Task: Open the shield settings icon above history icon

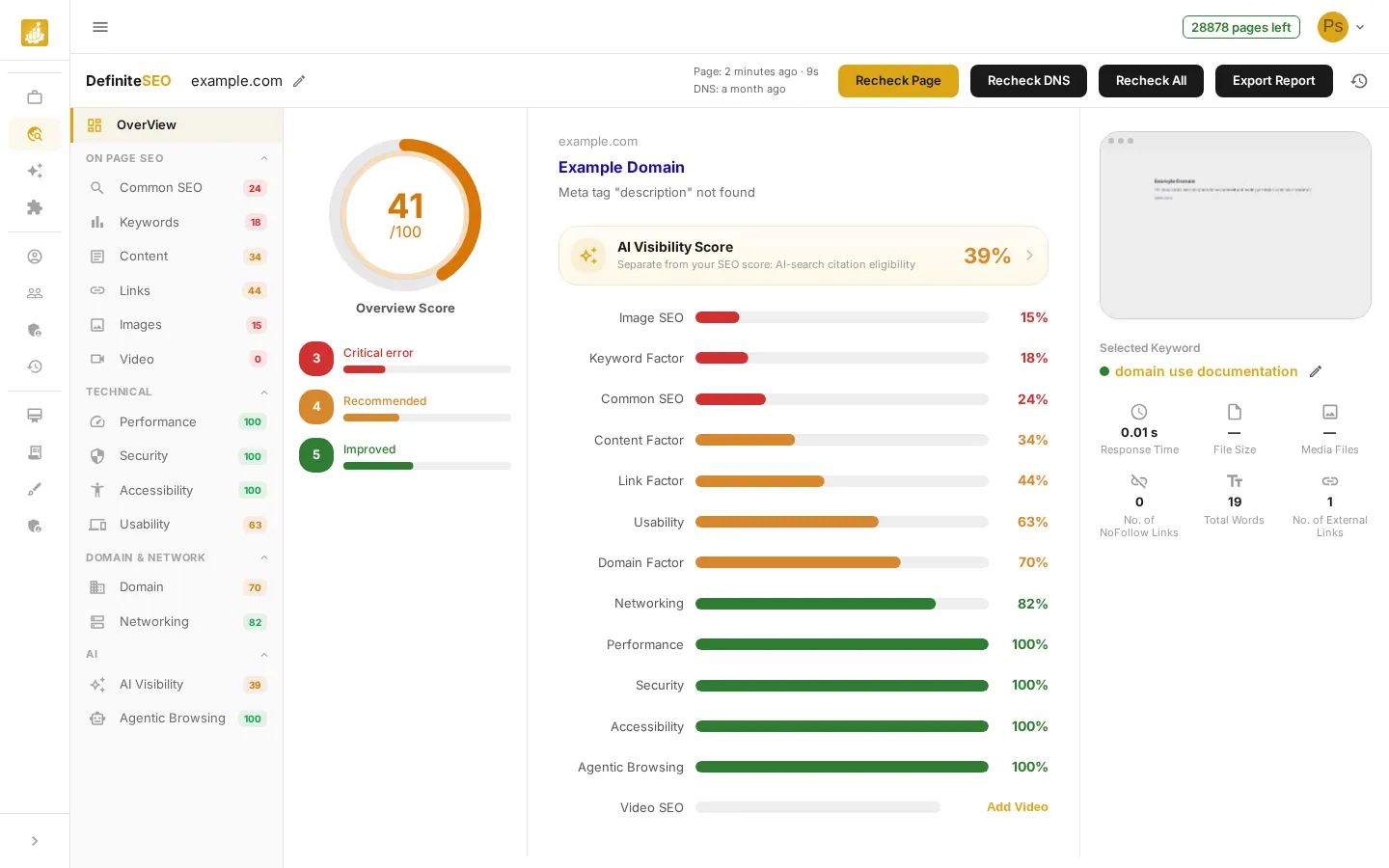Action: [35, 330]
